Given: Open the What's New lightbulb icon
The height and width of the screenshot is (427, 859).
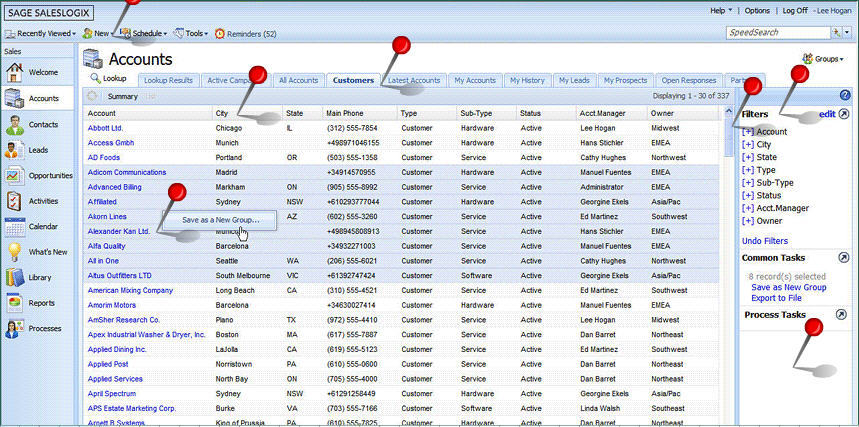Looking at the screenshot, I should click(x=15, y=252).
